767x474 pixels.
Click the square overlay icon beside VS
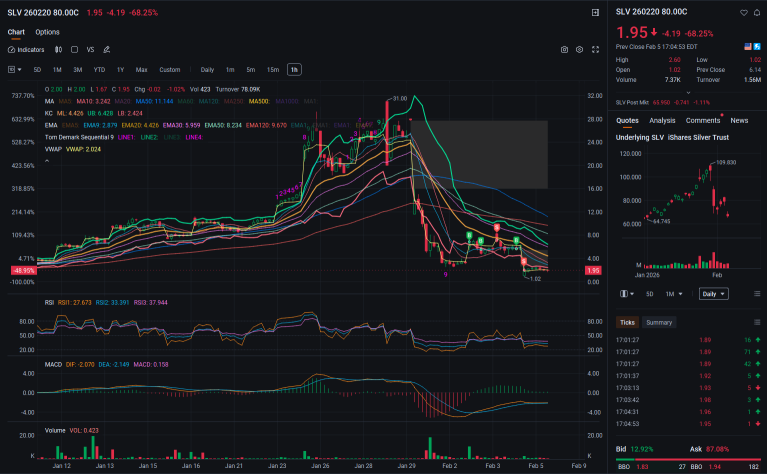(74, 50)
